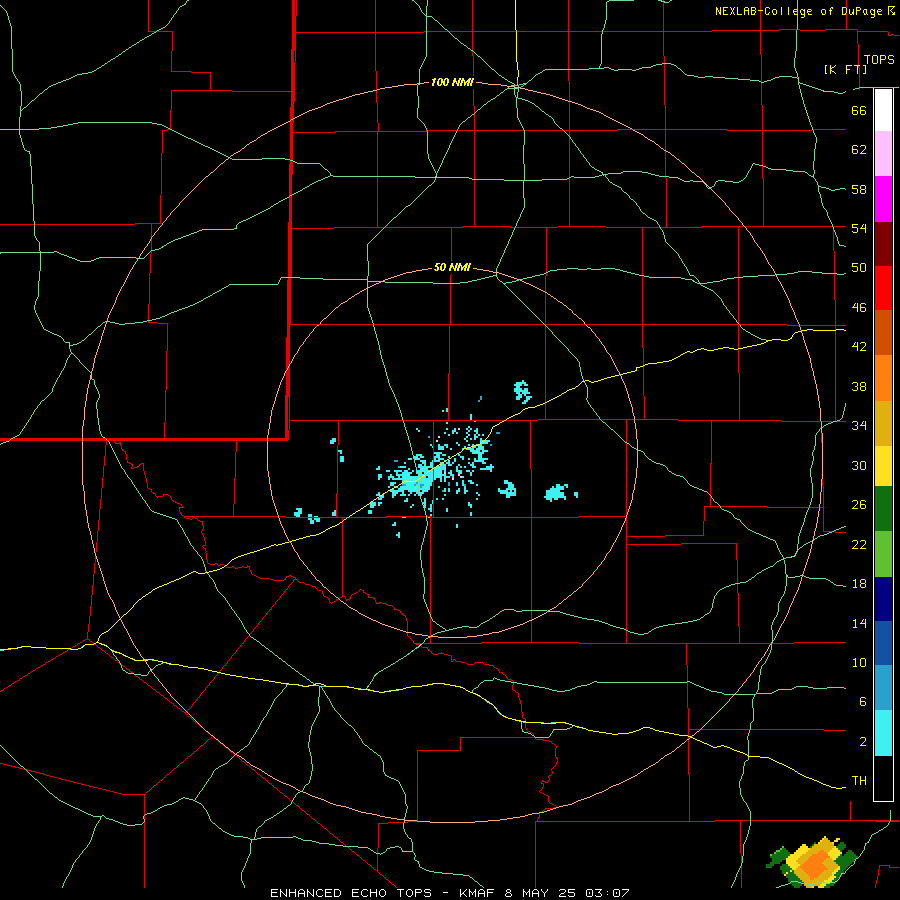Click the '03:07' timestamp

coord(607,893)
